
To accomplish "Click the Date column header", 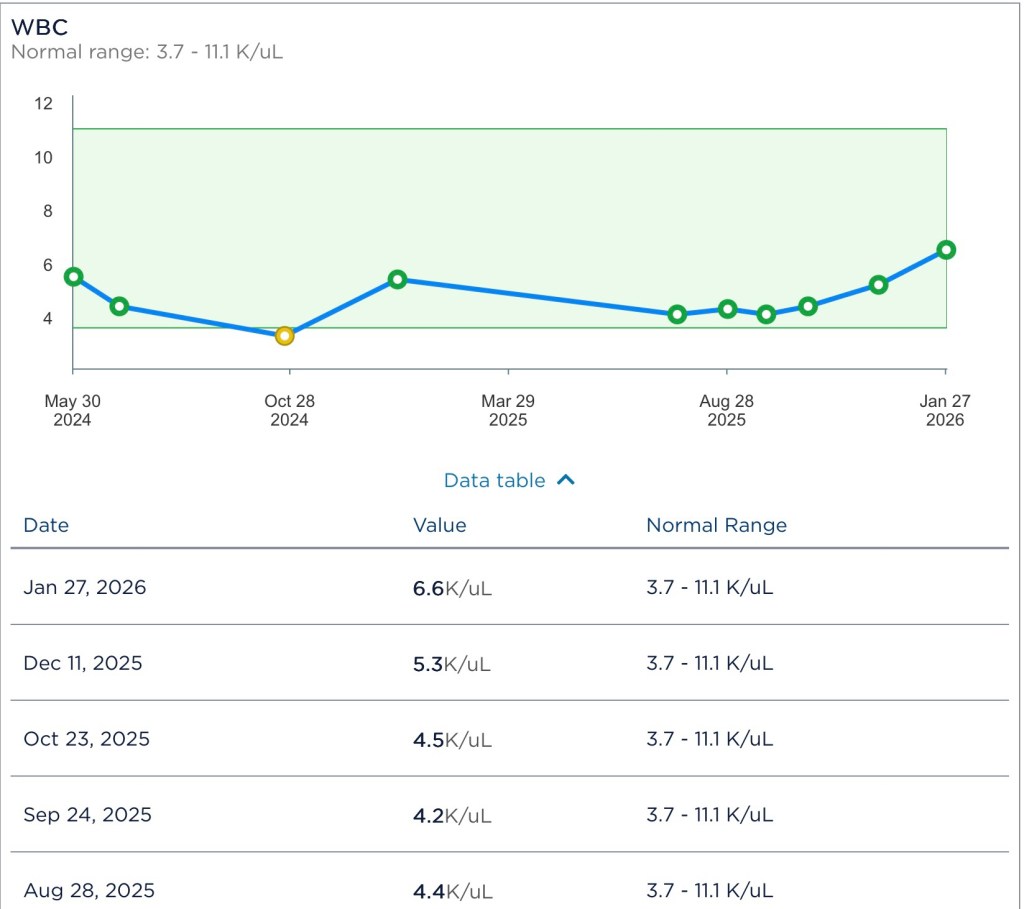I will (46, 525).
